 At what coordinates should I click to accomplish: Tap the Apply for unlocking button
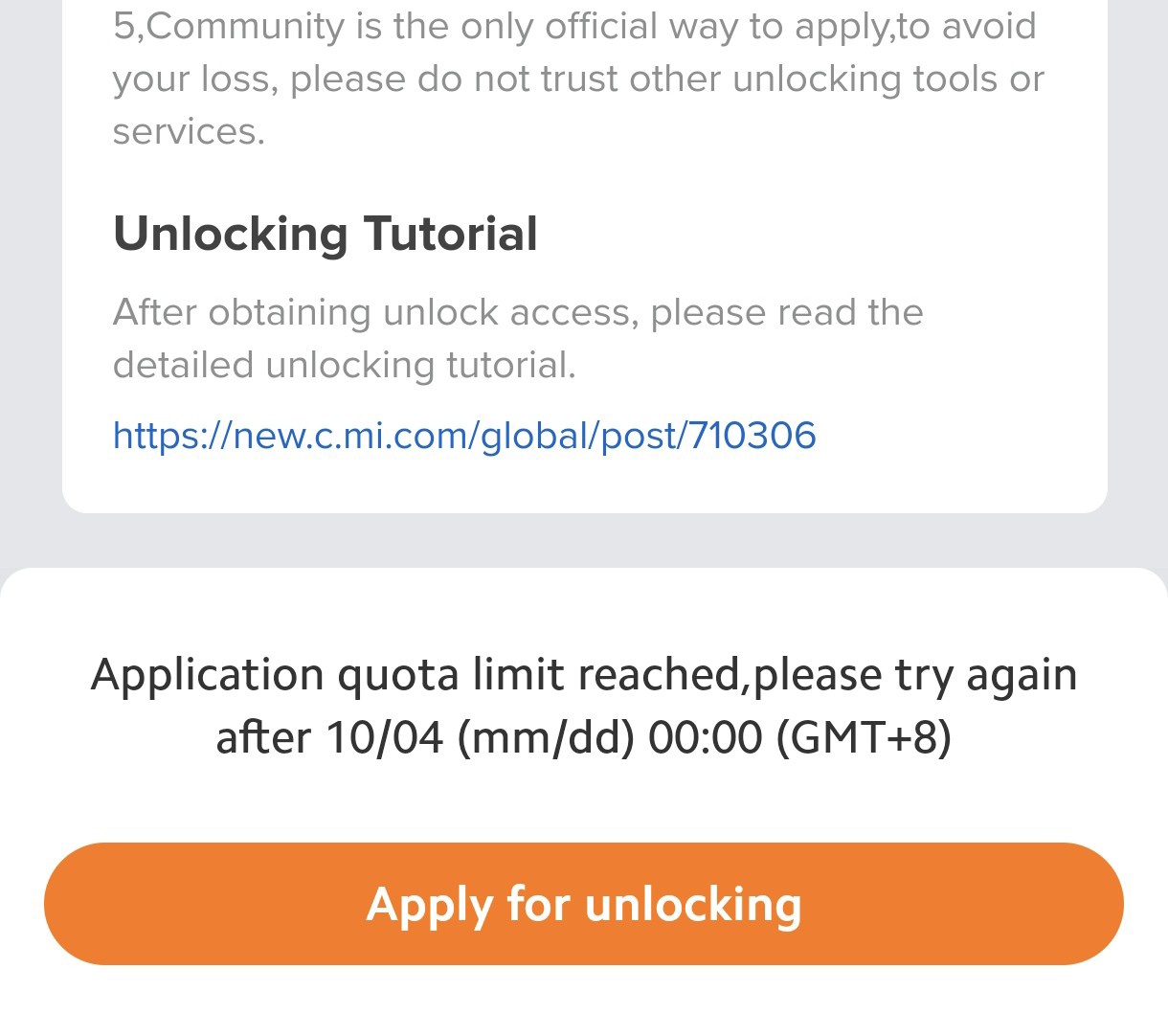coord(583,904)
